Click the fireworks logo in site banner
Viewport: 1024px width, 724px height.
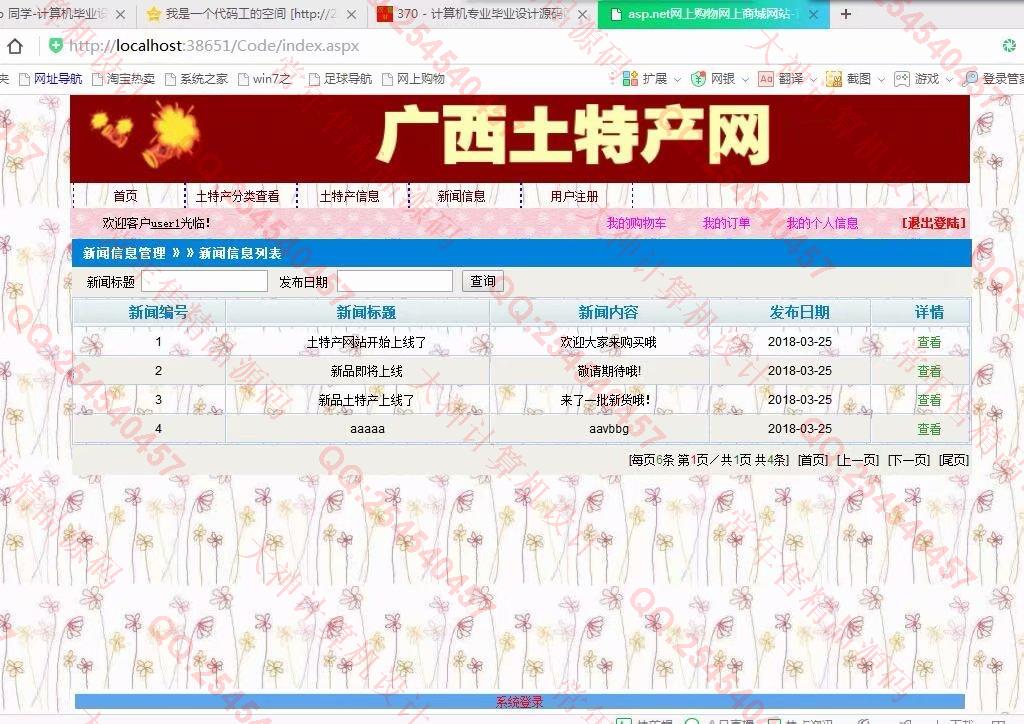point(146,136)
